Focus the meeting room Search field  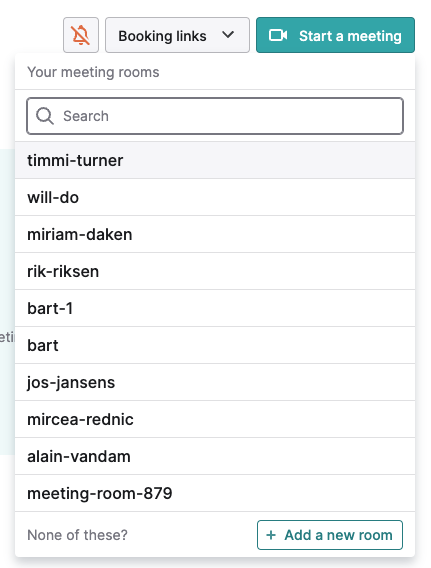(215, 116)
